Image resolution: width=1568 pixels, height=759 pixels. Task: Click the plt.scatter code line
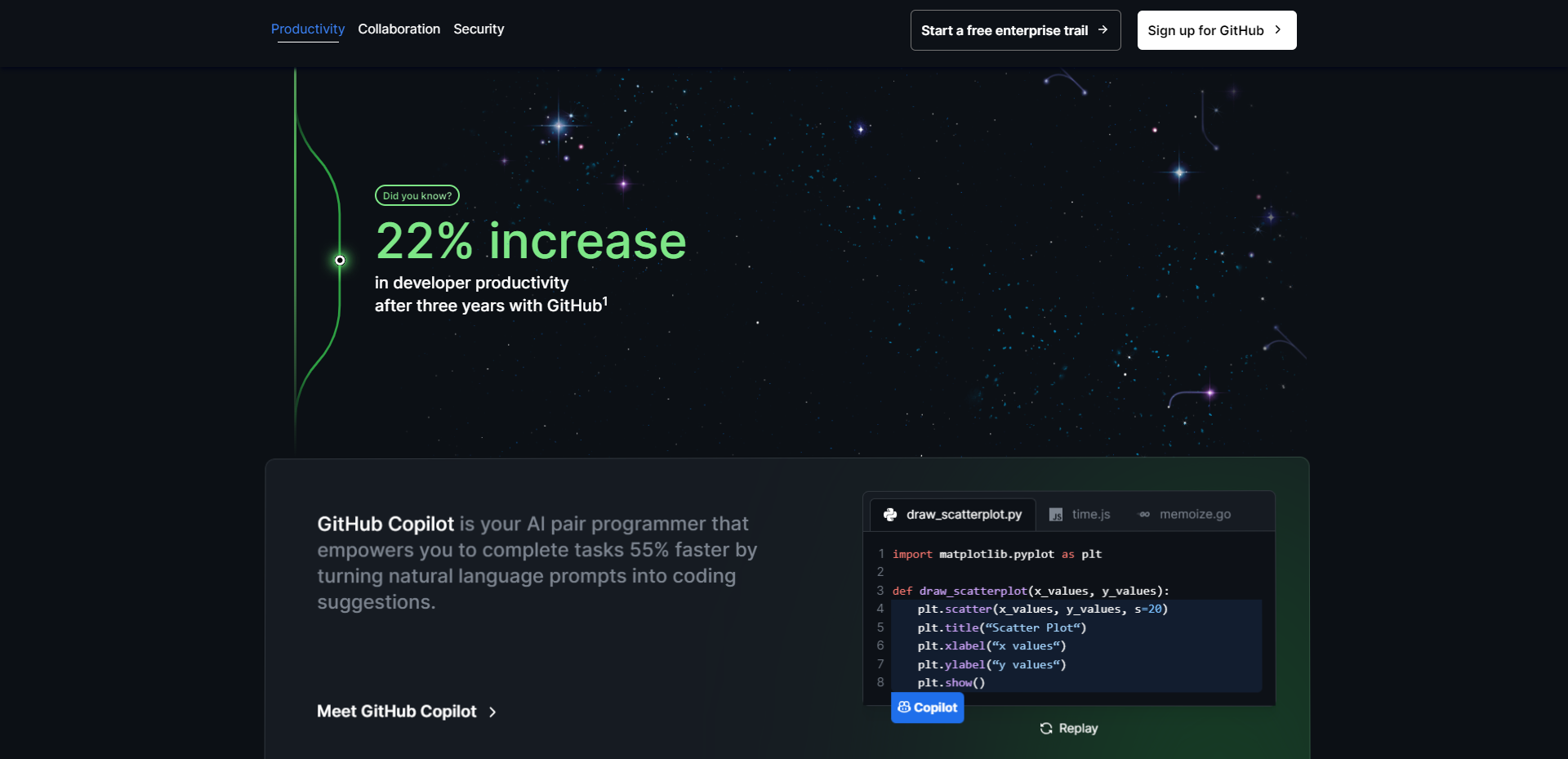(1043, 609)
